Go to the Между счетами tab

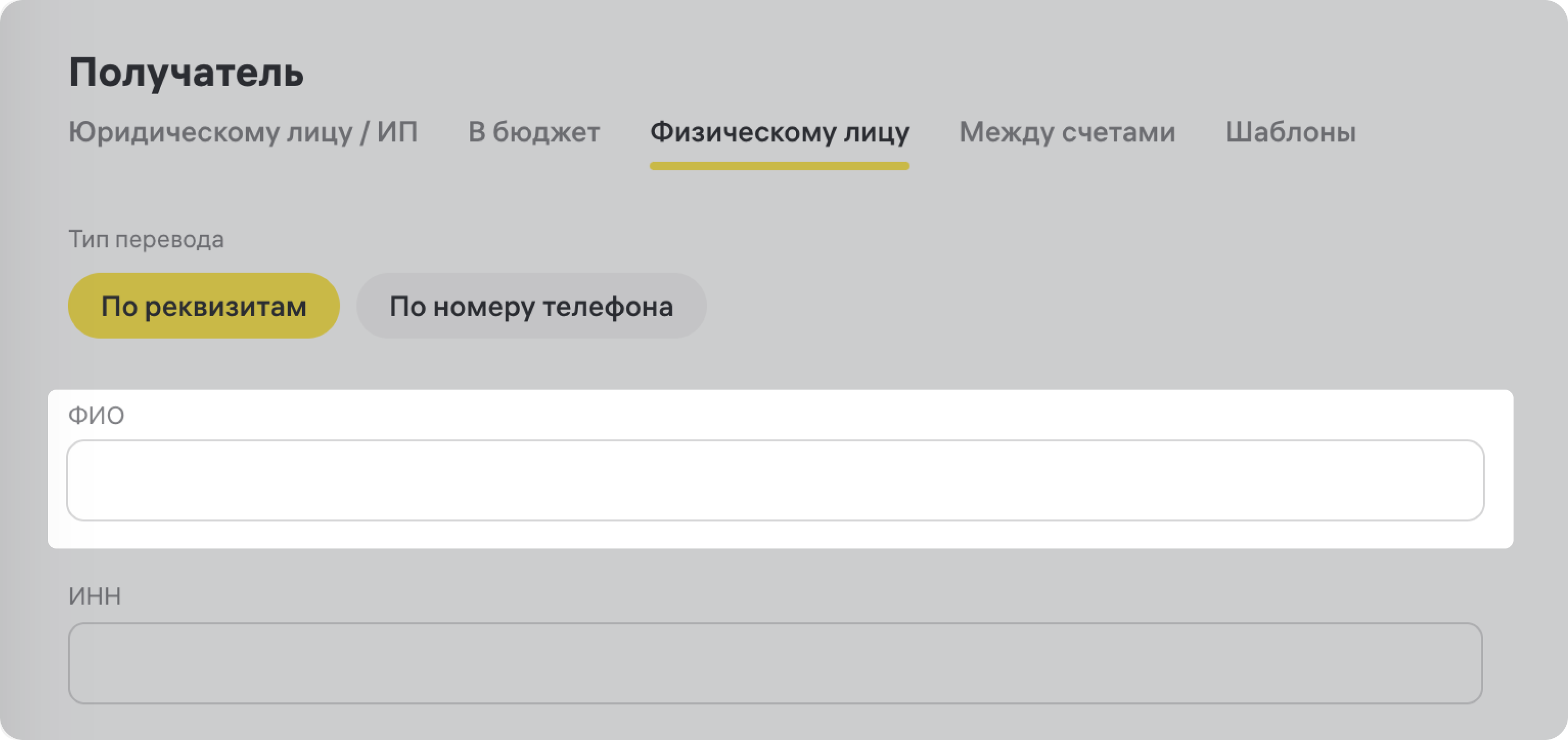point(1067,132)
